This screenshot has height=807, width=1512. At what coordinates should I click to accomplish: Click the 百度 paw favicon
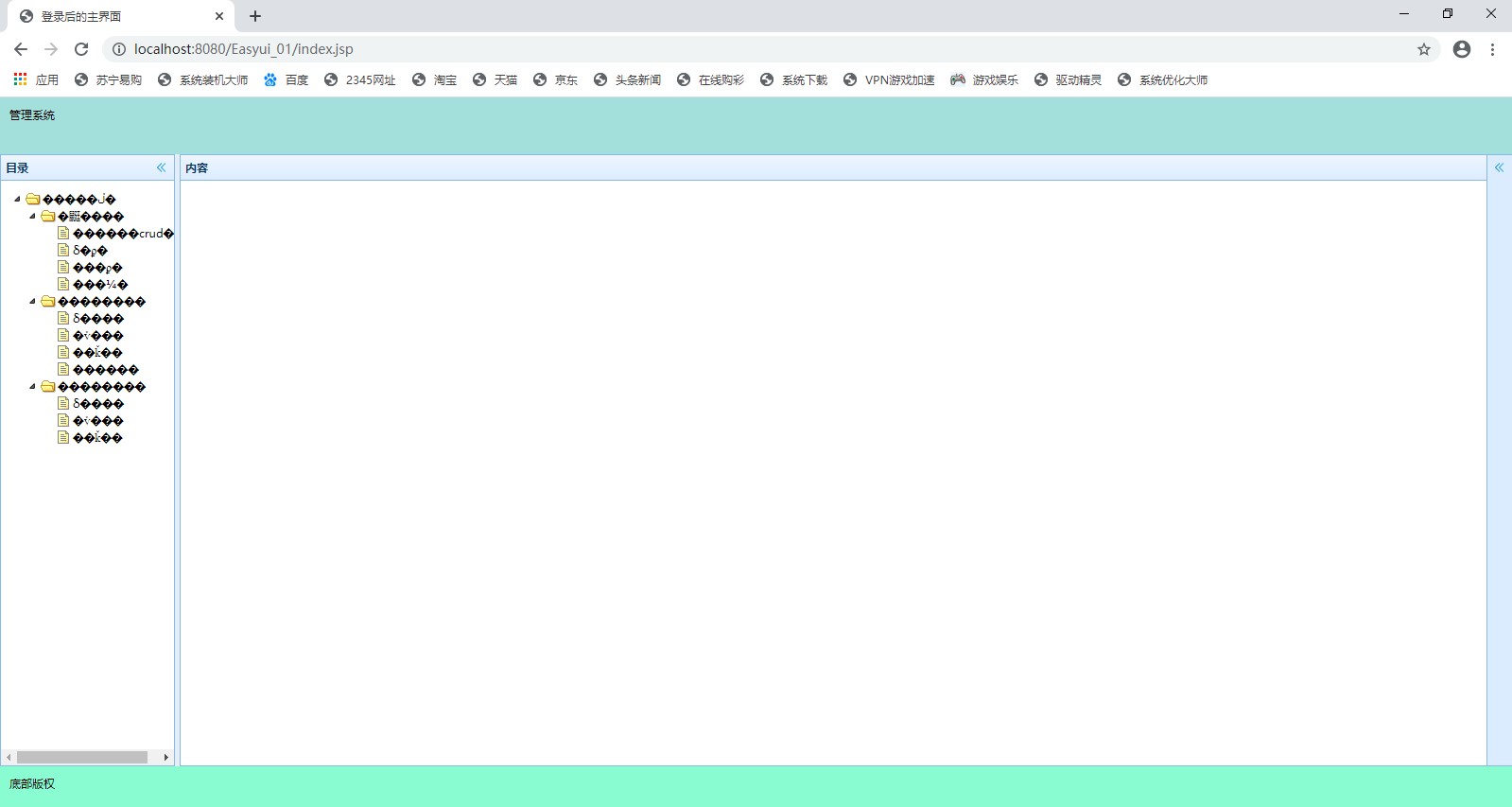click(x=270, y=79)
